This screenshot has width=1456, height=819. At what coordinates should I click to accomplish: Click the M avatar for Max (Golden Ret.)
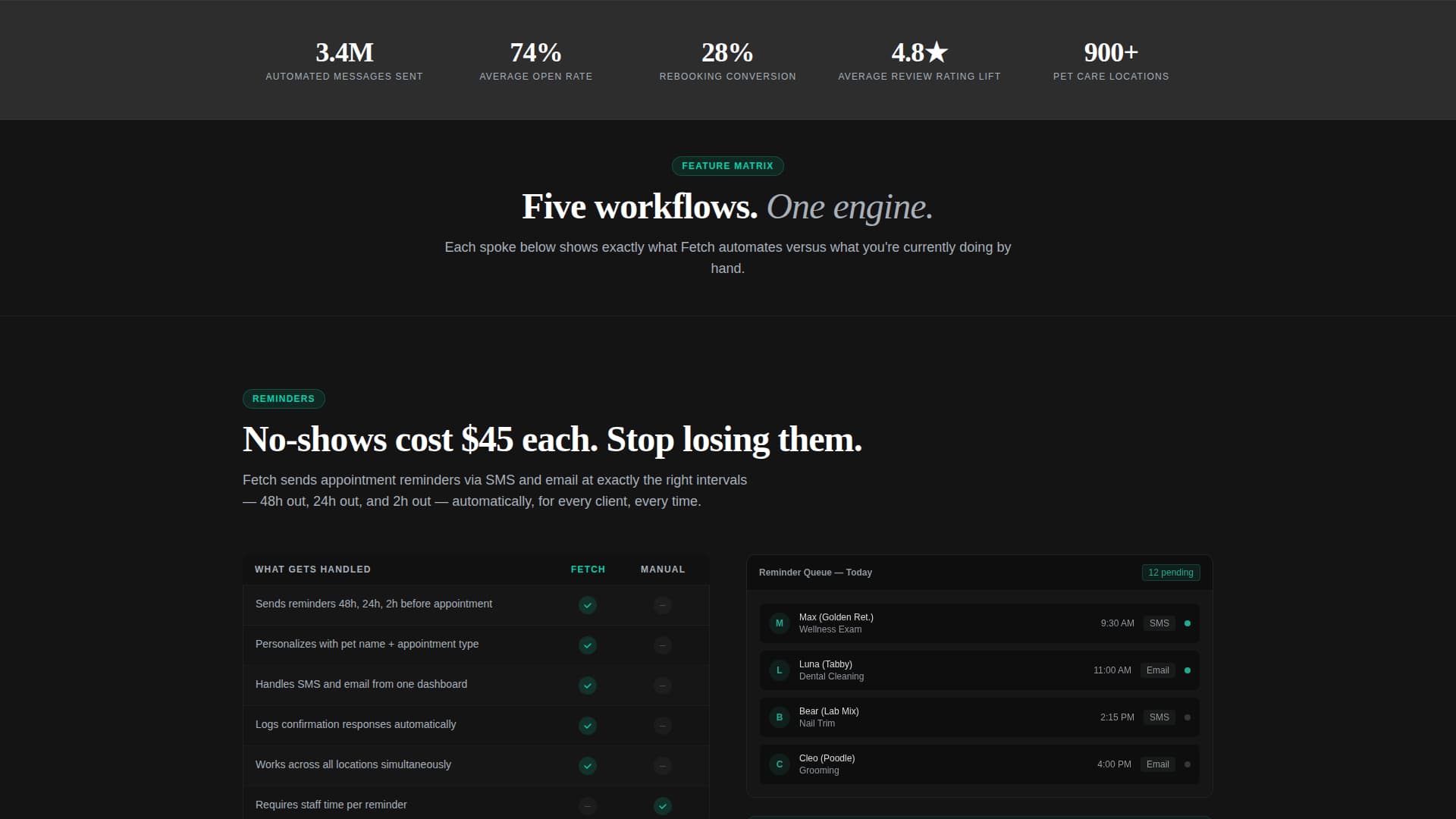pos(780,623)
